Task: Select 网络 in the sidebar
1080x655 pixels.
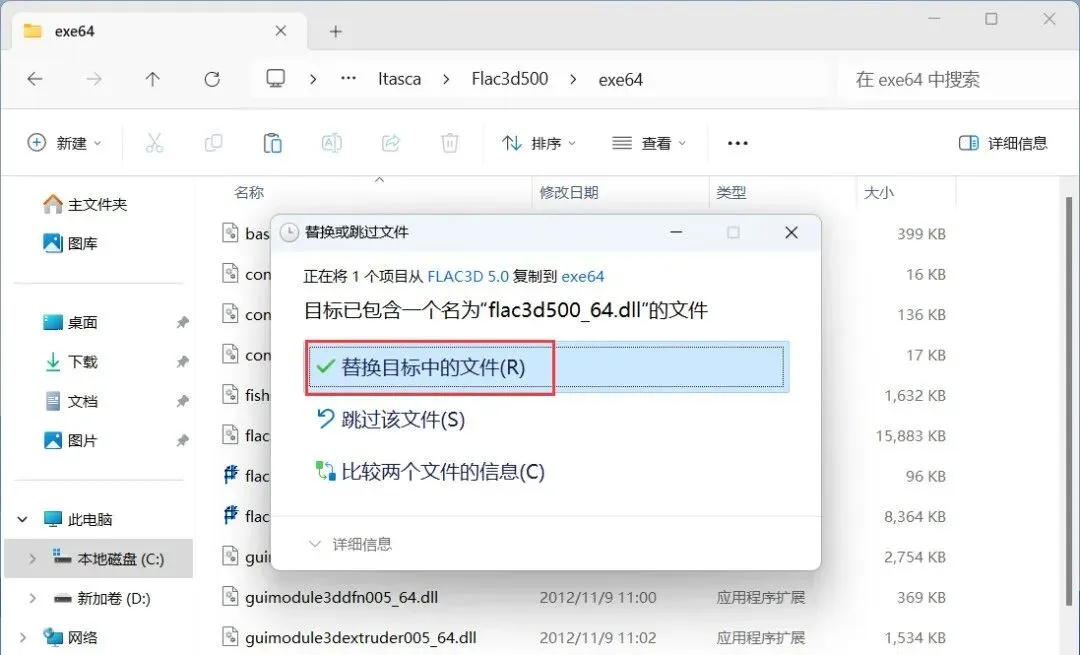Action: point(70,637)
